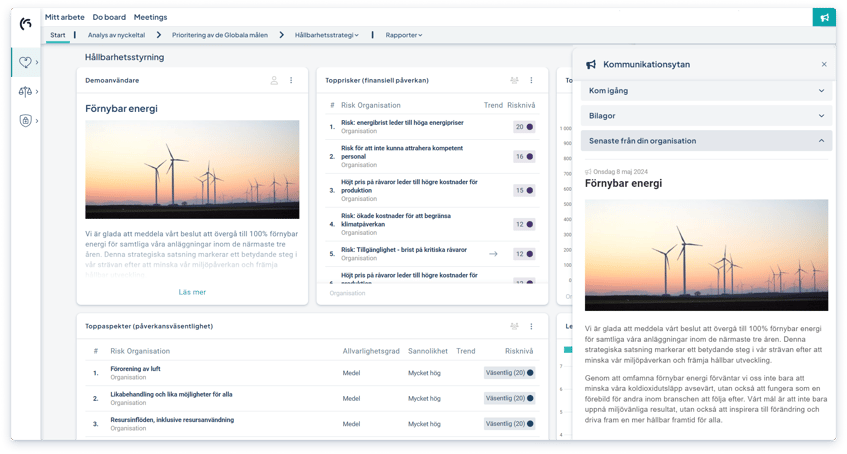
Task: Switch to the Do board menu
Action: pyautogui.click(x=109, y=17)
